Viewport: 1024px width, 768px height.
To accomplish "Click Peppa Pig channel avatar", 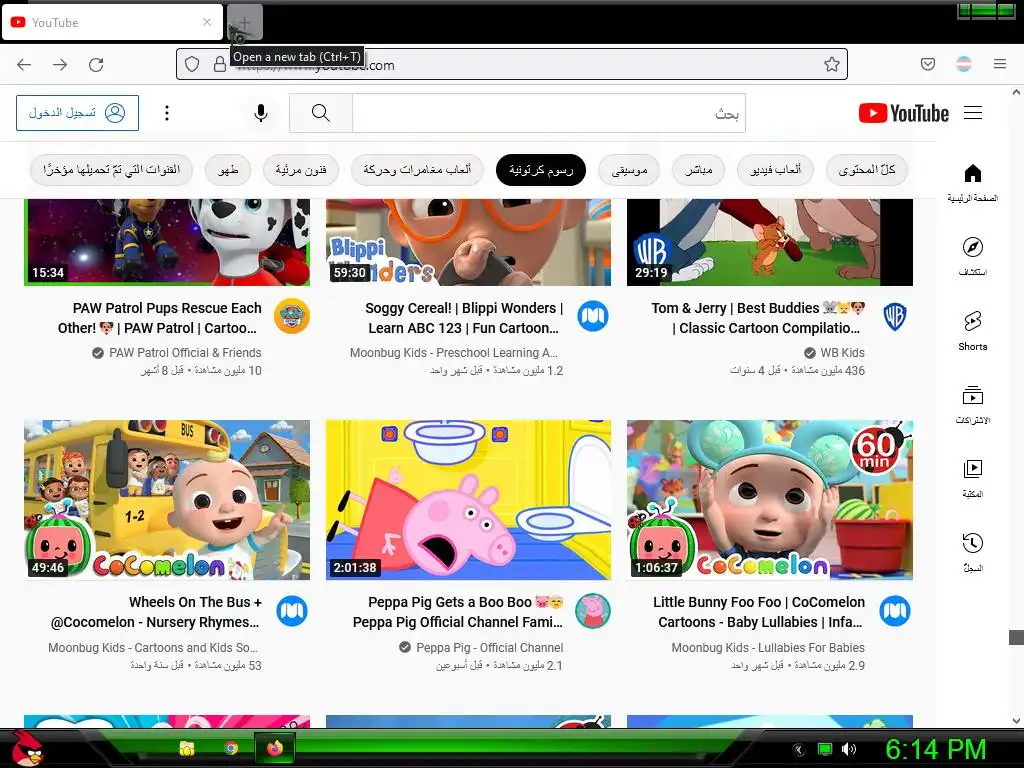I will tap(593, 611).
